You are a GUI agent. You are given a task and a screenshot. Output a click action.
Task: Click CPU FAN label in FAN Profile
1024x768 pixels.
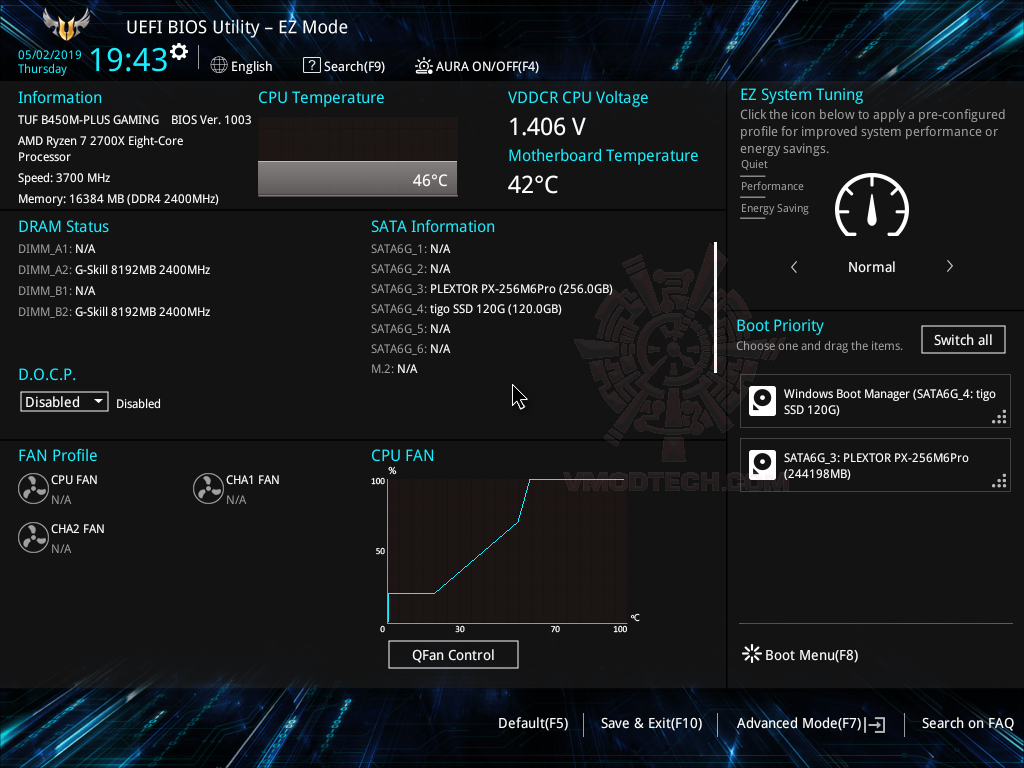click(x=74, y=479)
